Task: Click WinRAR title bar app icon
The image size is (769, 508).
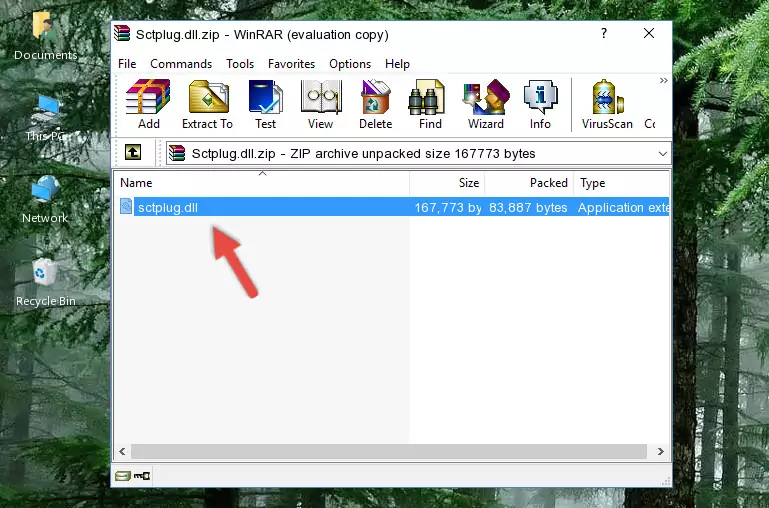Action: 122,33
